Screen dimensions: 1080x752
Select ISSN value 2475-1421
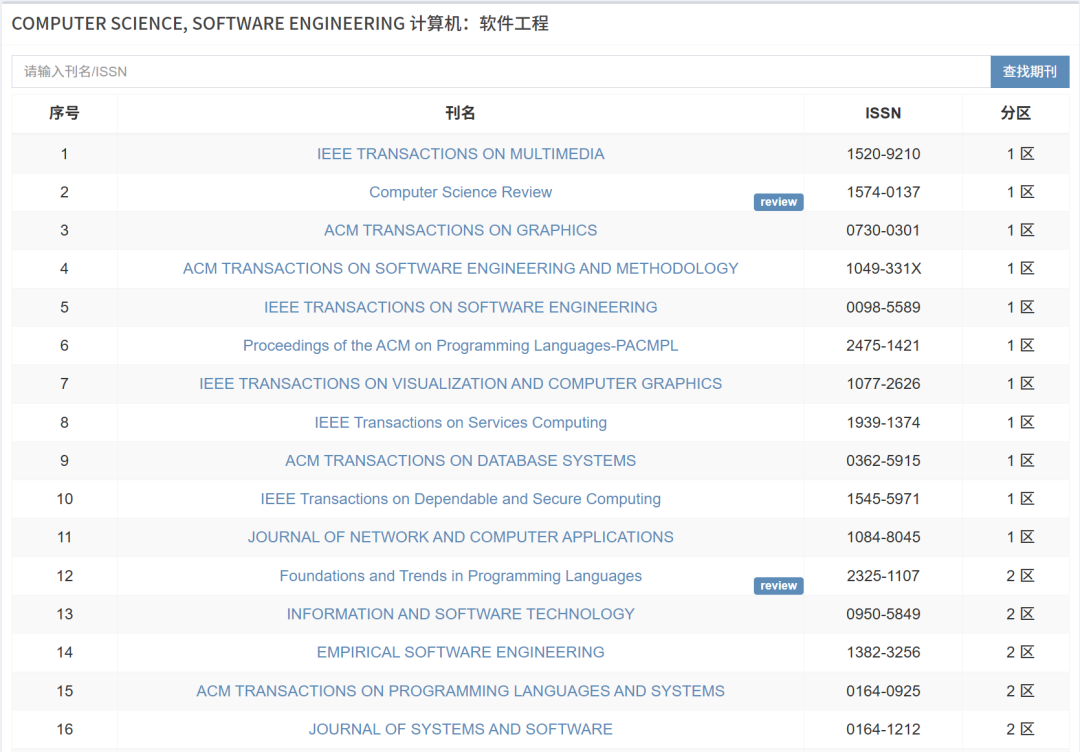[883, 346]
